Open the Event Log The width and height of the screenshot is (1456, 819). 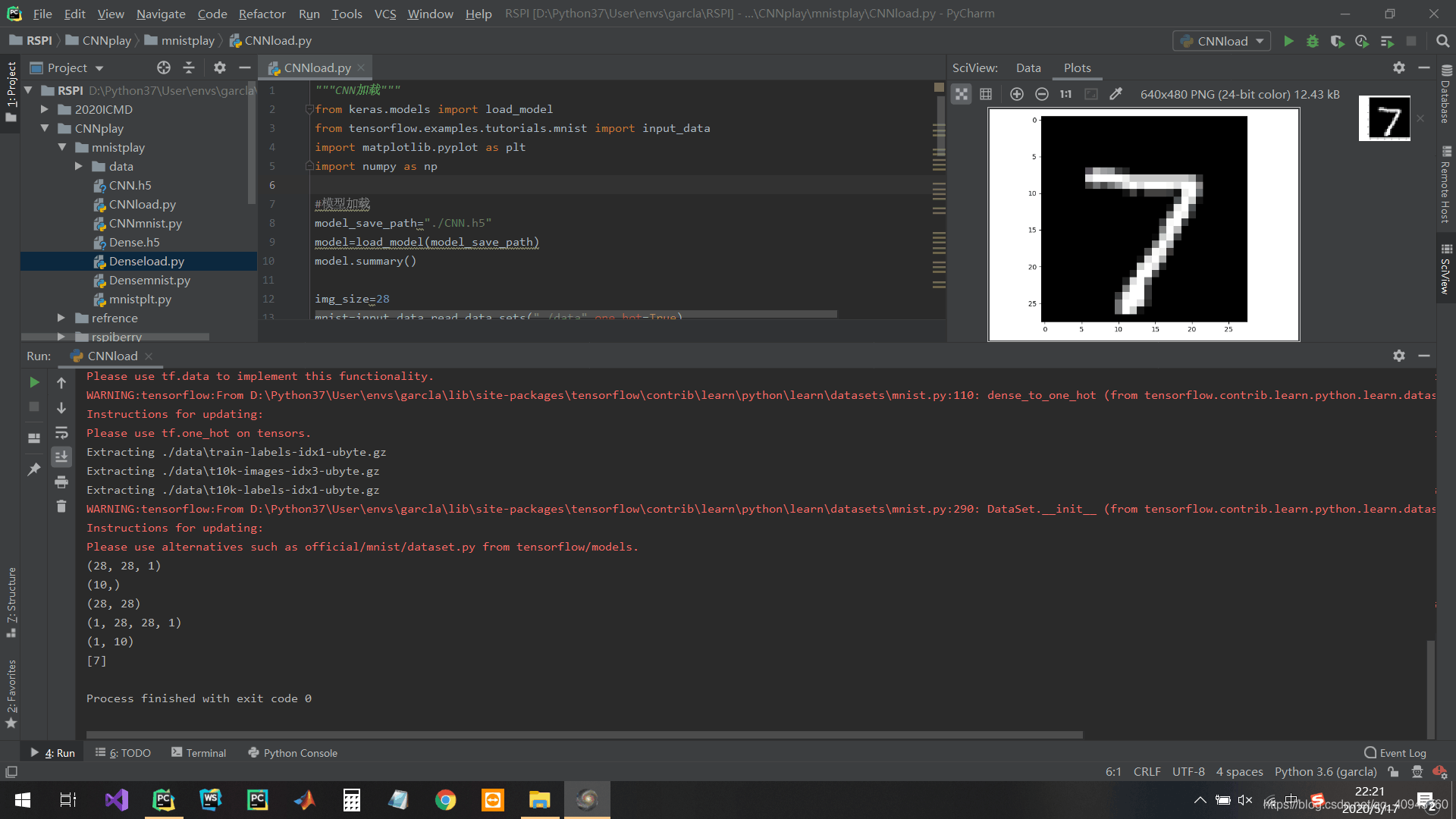pyautogui.click(x=1395, y=752)
